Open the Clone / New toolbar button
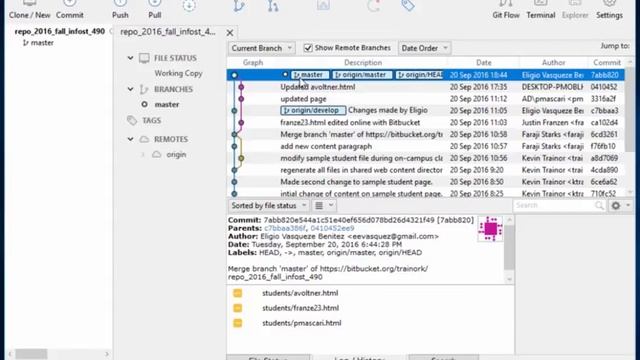This screenshot has width=640, height=360. click(29, 9)
